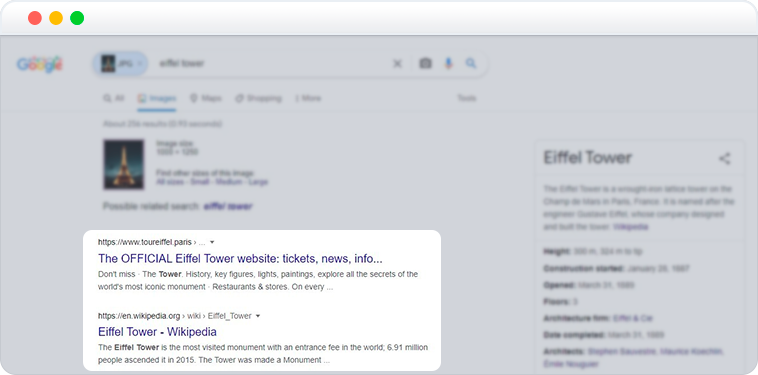Open the Shopping tab
The height and width of the screenshot is (375, 758).
click(x=258, y=98)
